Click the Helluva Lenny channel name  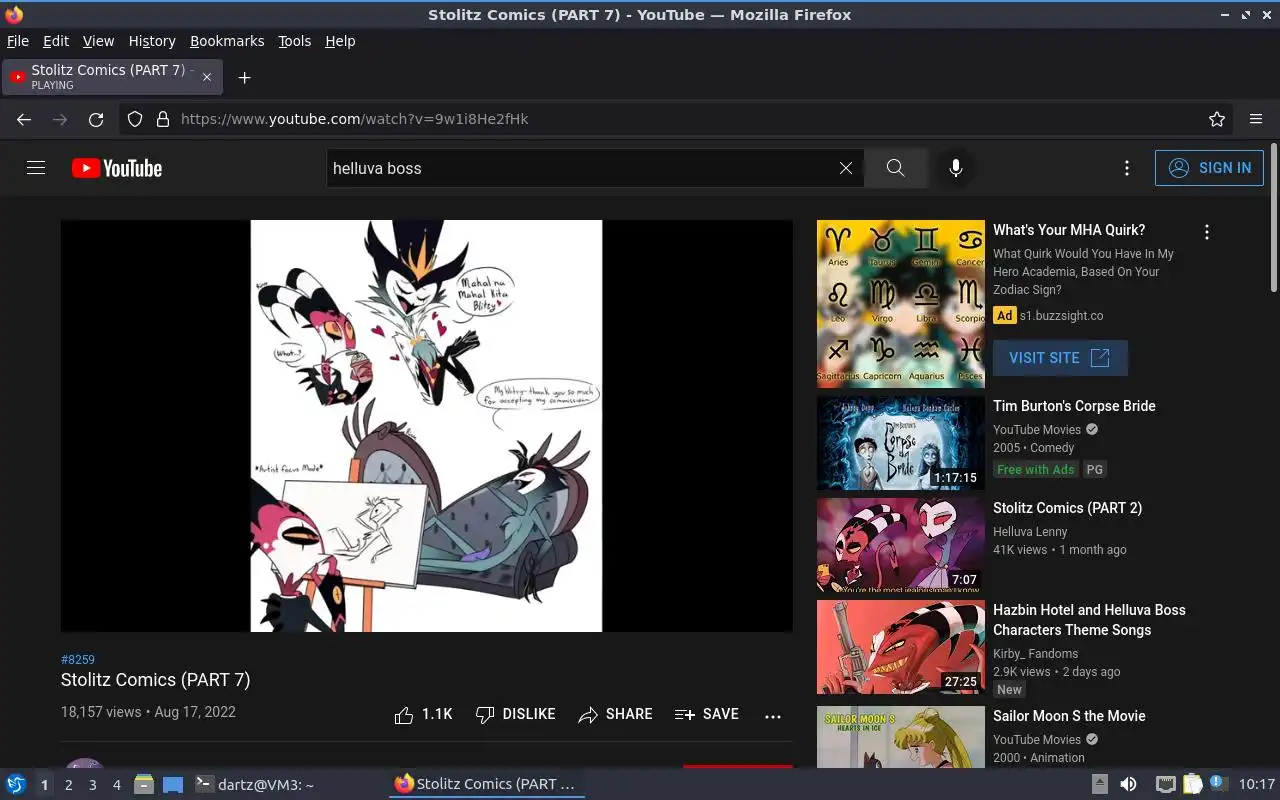pos(1030,532)
